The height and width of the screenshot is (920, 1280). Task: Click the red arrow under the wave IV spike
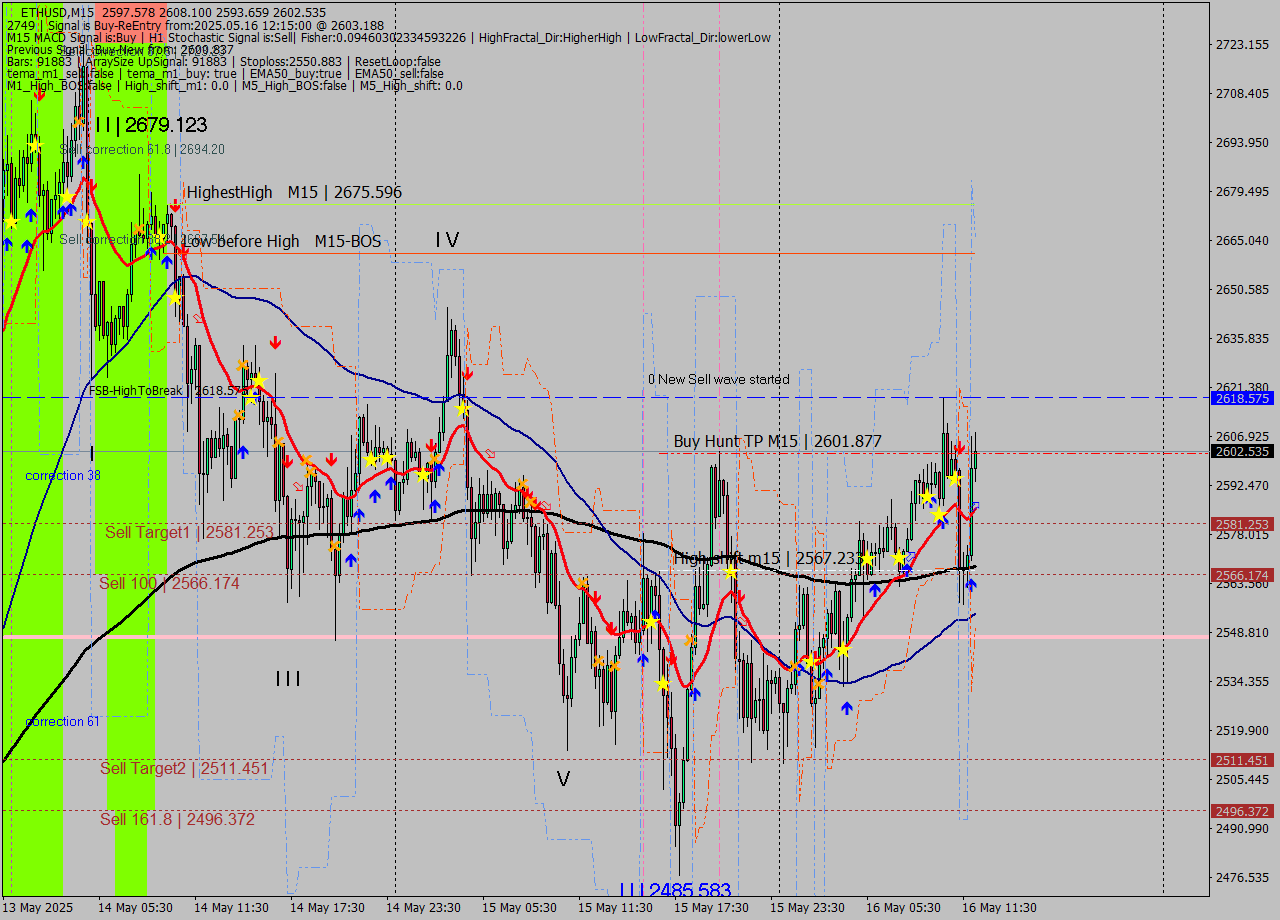point(467,373)
